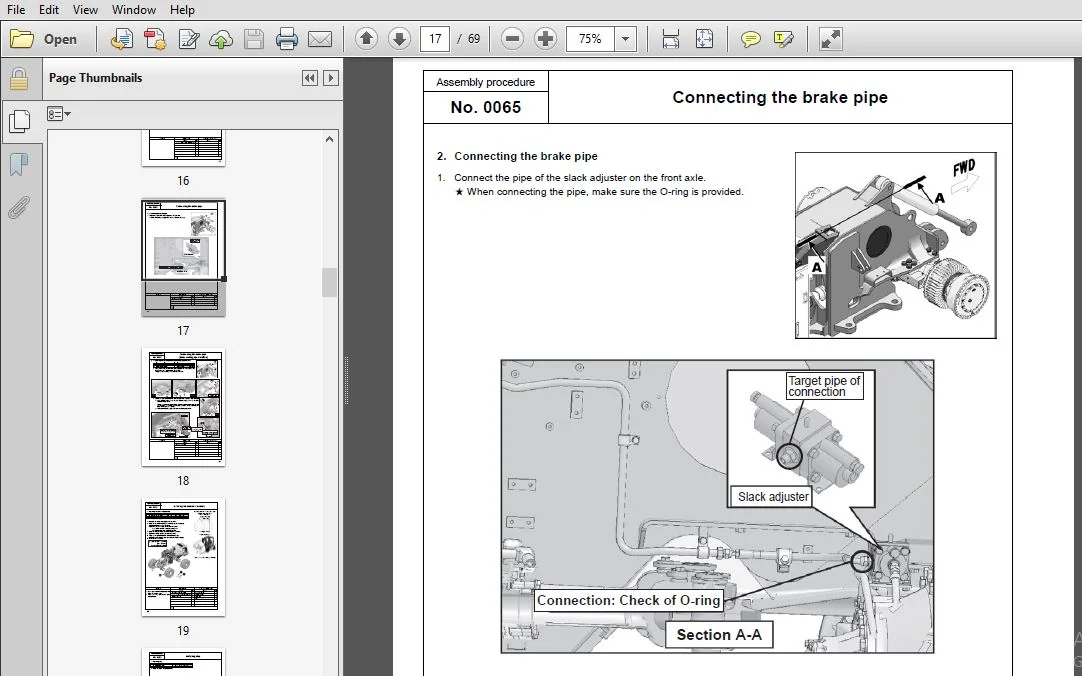Viewport: 1082px width, 676px height.
Task: Select the page 18 thumbnail
Action: (183, 407)
